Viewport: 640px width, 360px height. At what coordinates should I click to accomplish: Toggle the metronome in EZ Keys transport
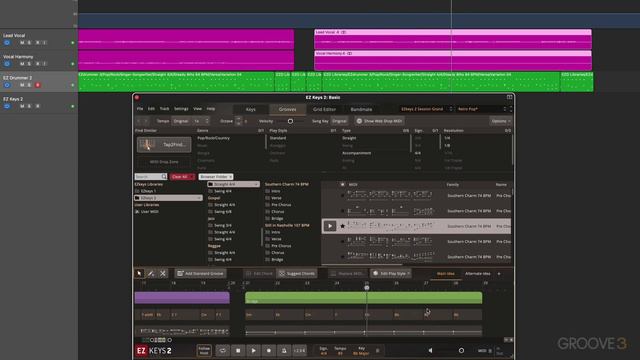click(x=284, y=350)
